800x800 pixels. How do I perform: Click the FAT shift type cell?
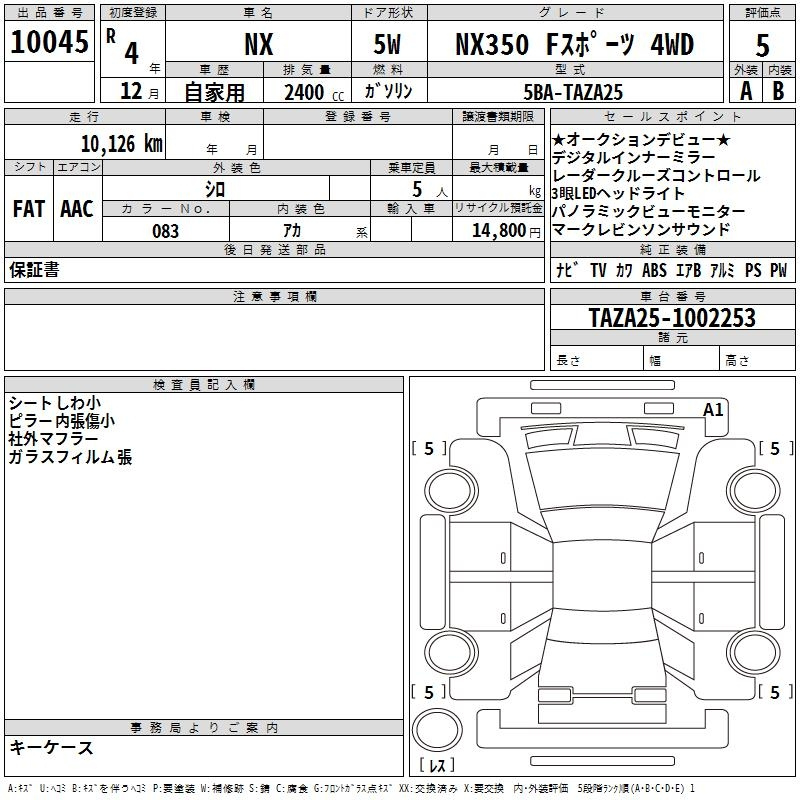tap(28, 209)
